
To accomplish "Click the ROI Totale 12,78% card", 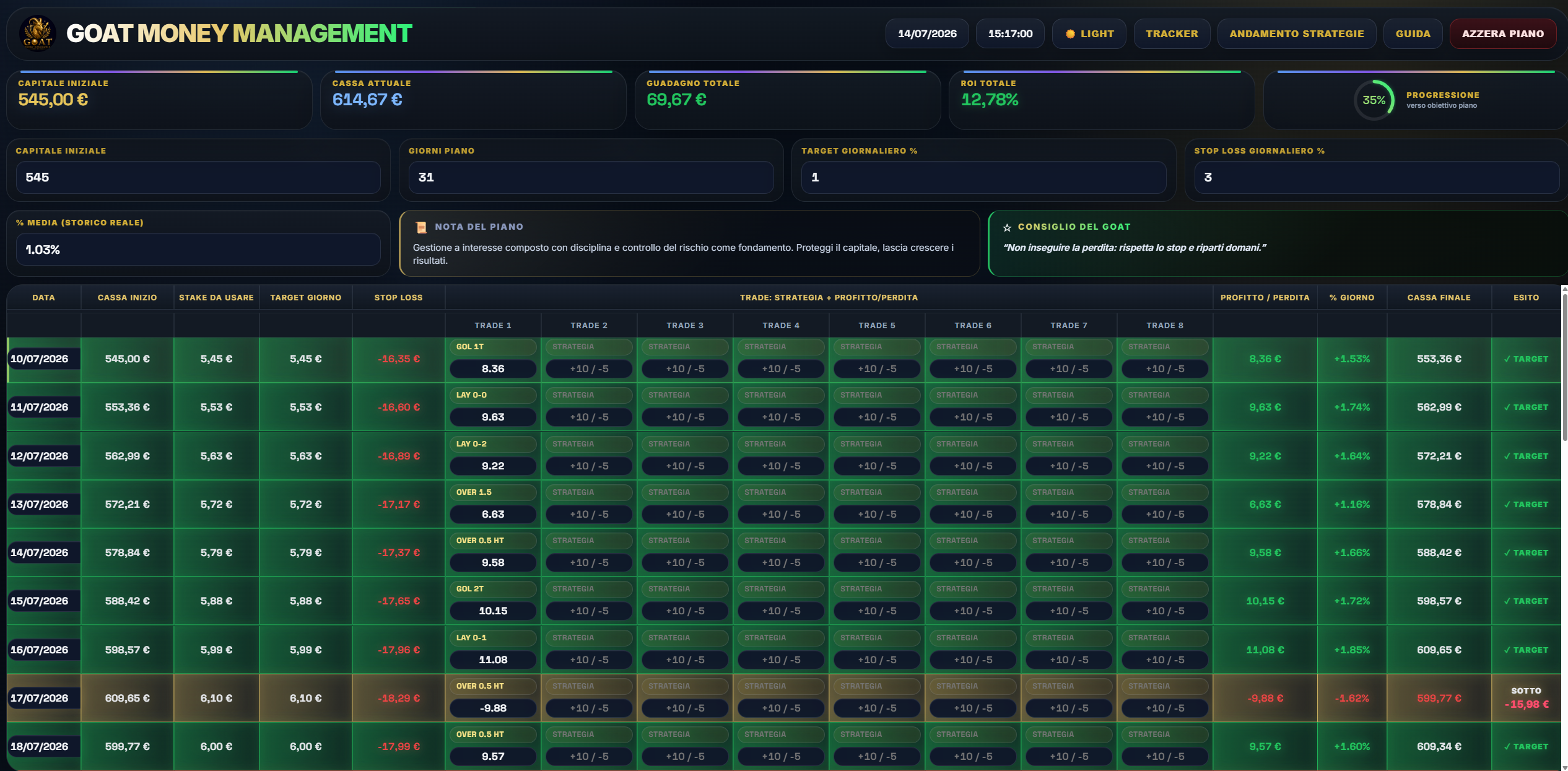I will tap(1102, 100).
